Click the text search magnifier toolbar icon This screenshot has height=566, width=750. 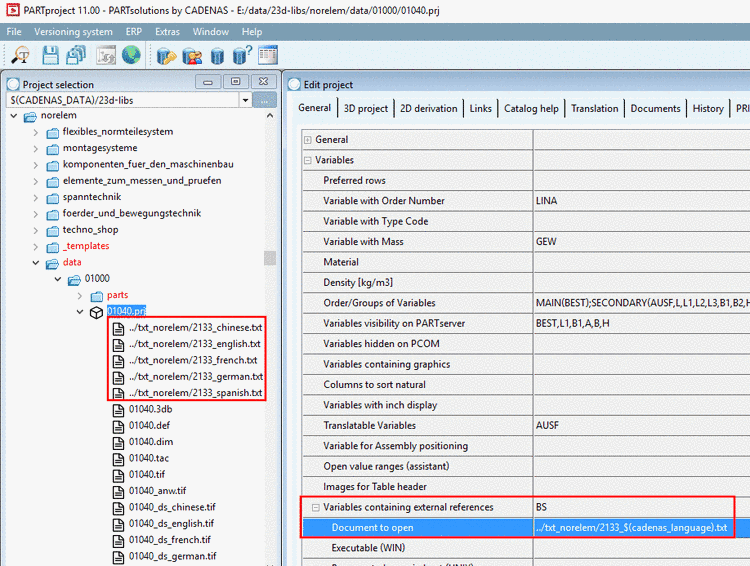[21, 55]
